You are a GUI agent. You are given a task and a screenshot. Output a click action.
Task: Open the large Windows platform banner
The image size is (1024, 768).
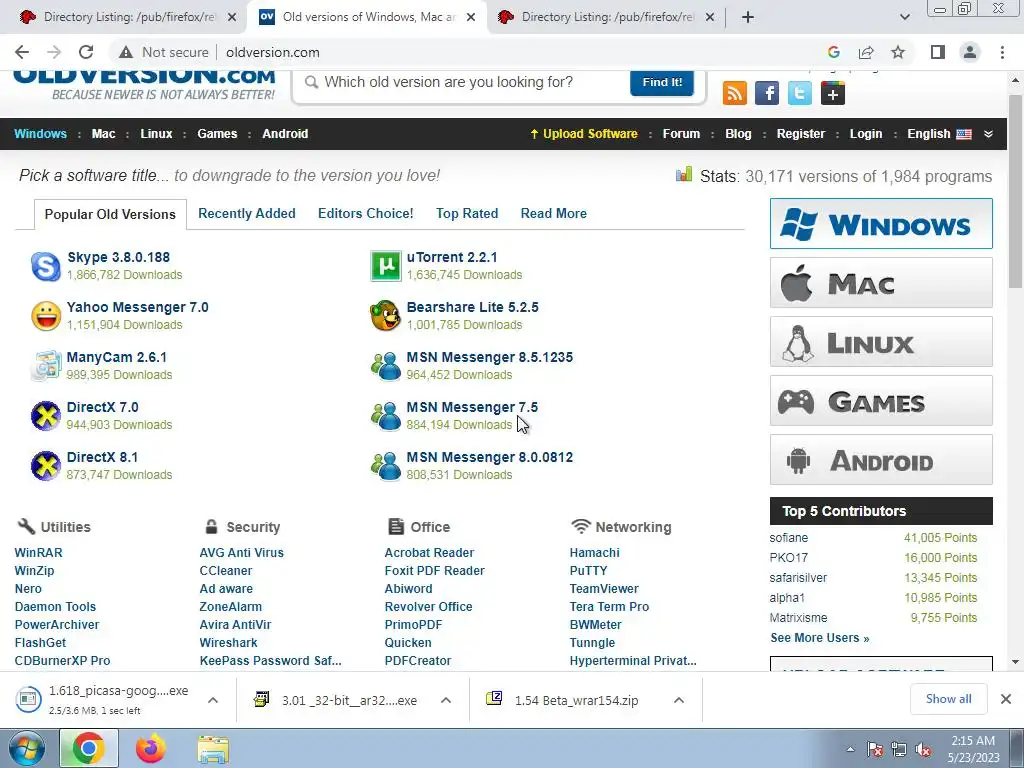tap(881, 223)
